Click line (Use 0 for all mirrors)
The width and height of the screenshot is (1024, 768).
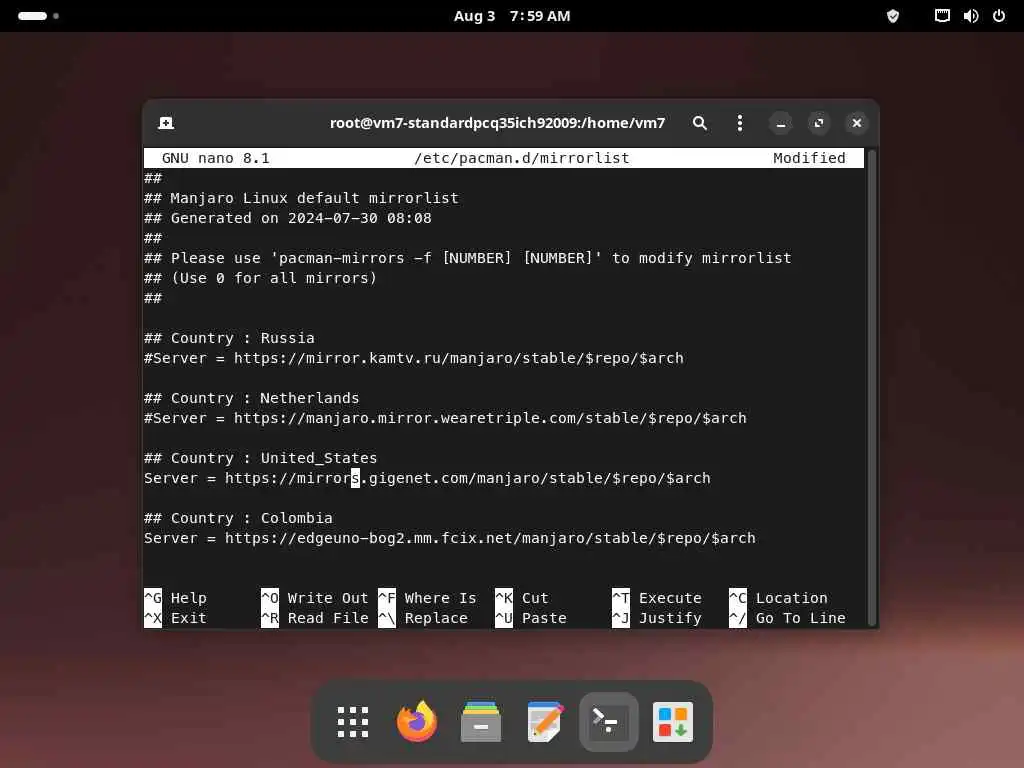[x=261, y=278]
